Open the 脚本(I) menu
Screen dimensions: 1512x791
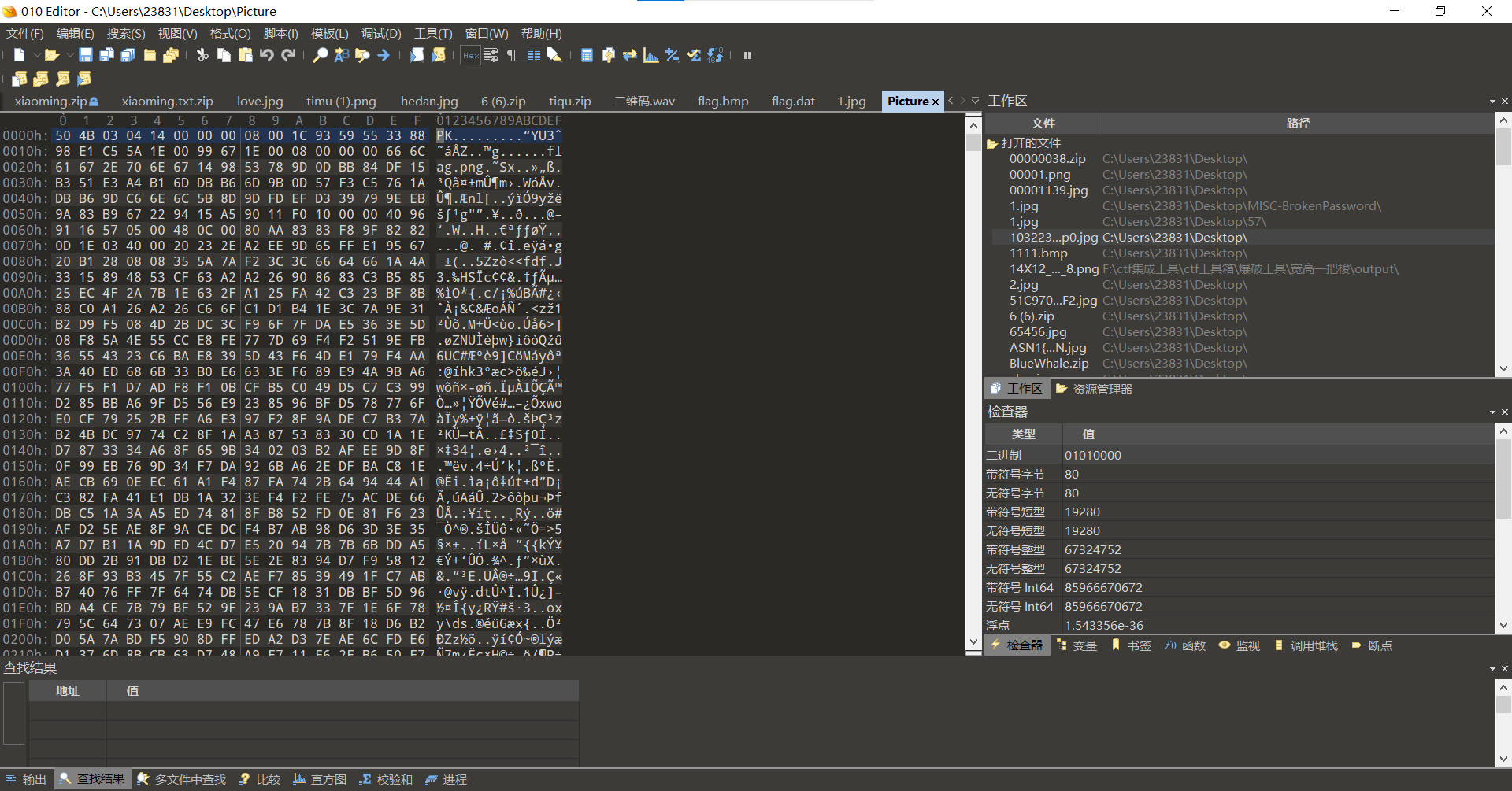point(280,34)
